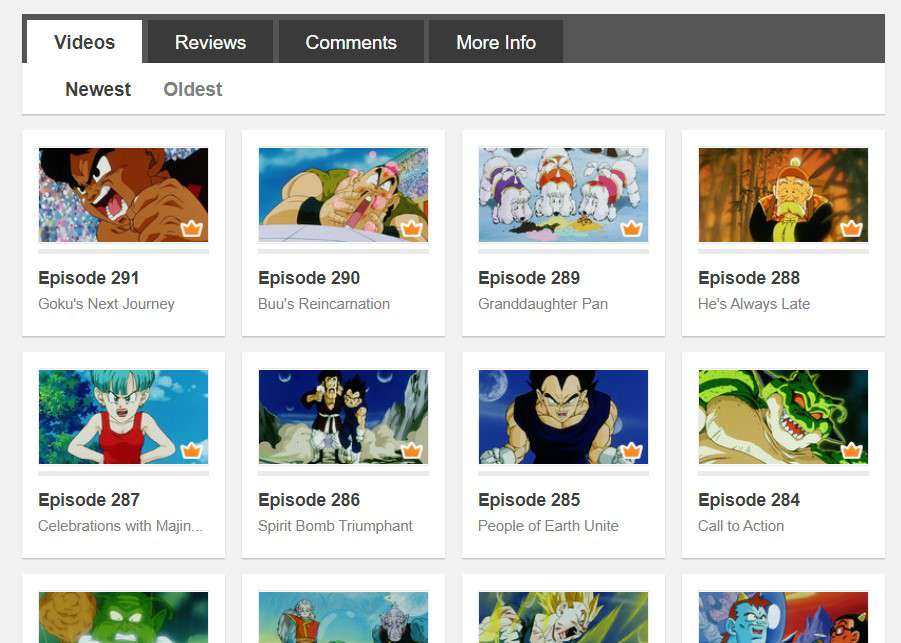The height and width of the screenshot is (643, 901).
Task: Click the text 'Goku's Next Journey'
Action: 106,304
